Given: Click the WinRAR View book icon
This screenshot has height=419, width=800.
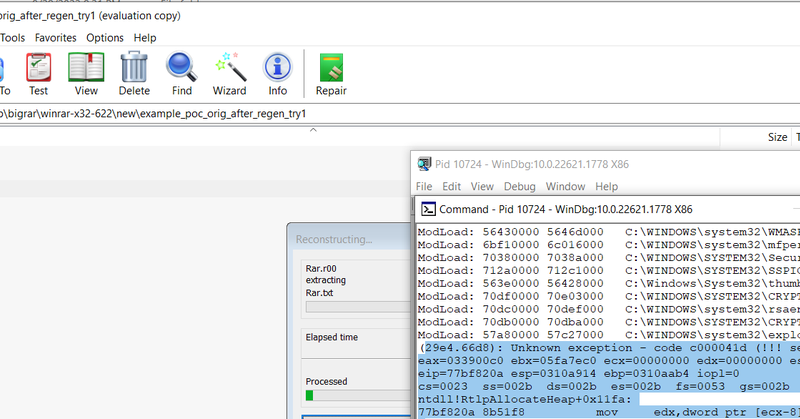Looking at the screenshot, I should point(86,67).
